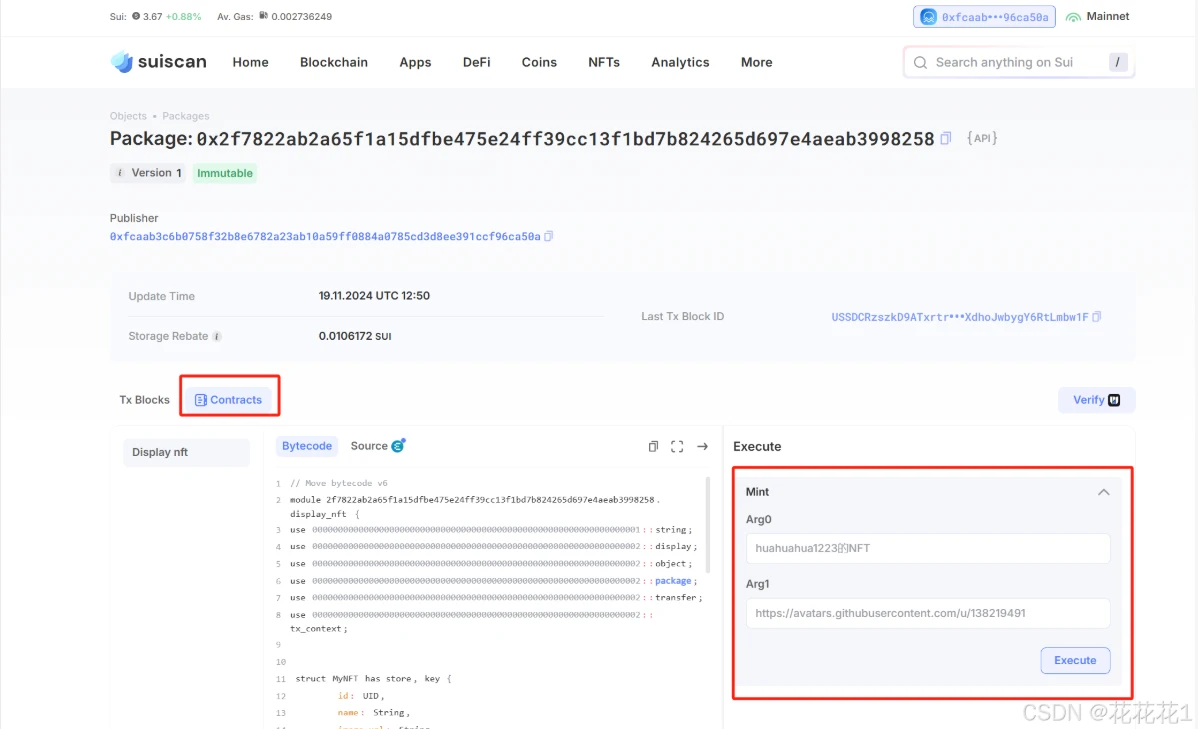Screen dimensions: 1198x729
Task: Open the Analytics menu item
Action: pos(680,62)
